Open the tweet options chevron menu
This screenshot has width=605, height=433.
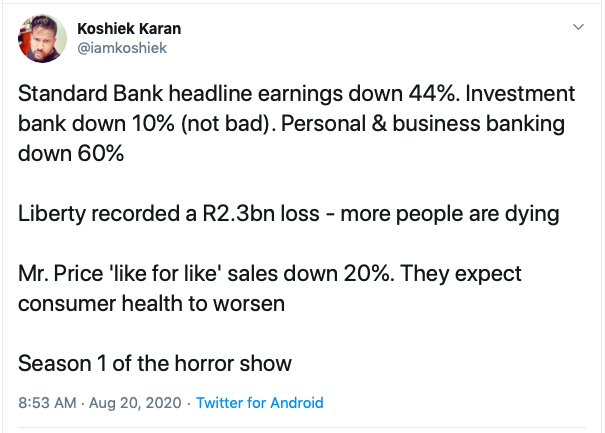(x=578, y=27)
